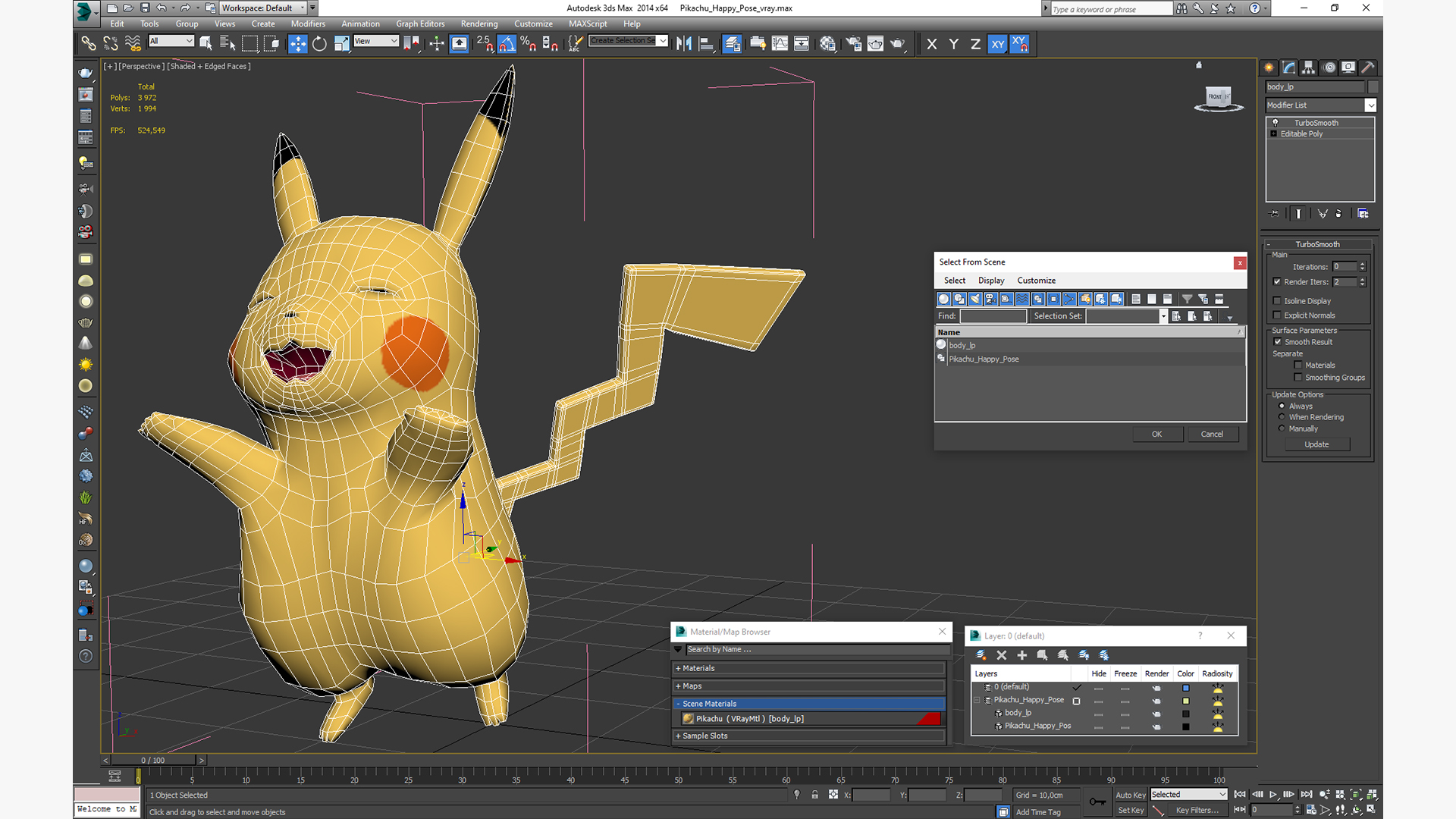Open Render Setup icon
This screenshot has width=1456, height=819.
click(x=854, y=44)
